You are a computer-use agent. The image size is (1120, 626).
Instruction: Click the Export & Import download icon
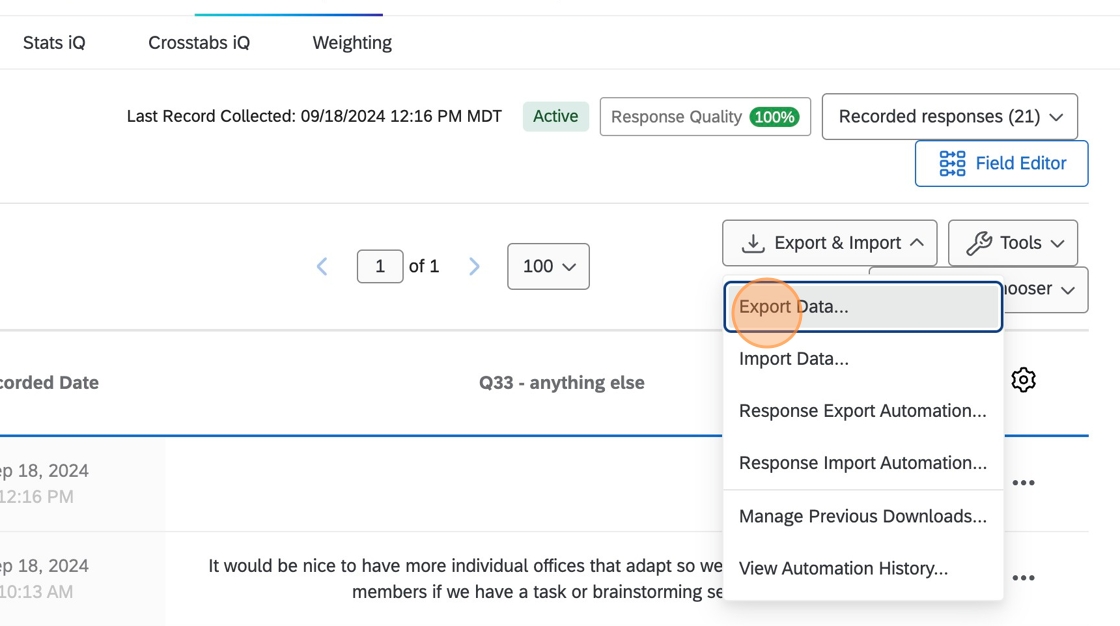point(753,243)
